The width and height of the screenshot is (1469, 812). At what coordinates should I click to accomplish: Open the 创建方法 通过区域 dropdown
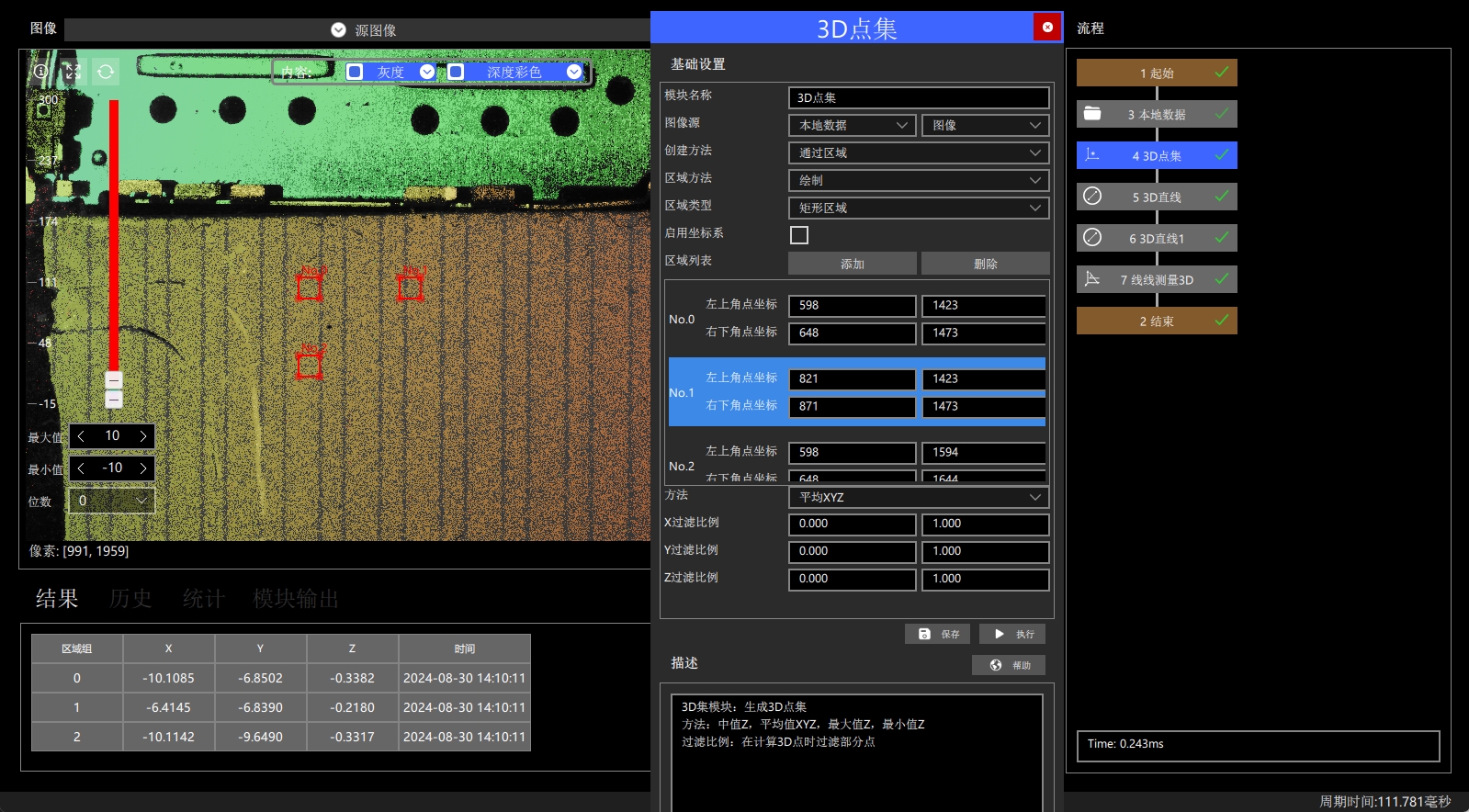(919, 152)
